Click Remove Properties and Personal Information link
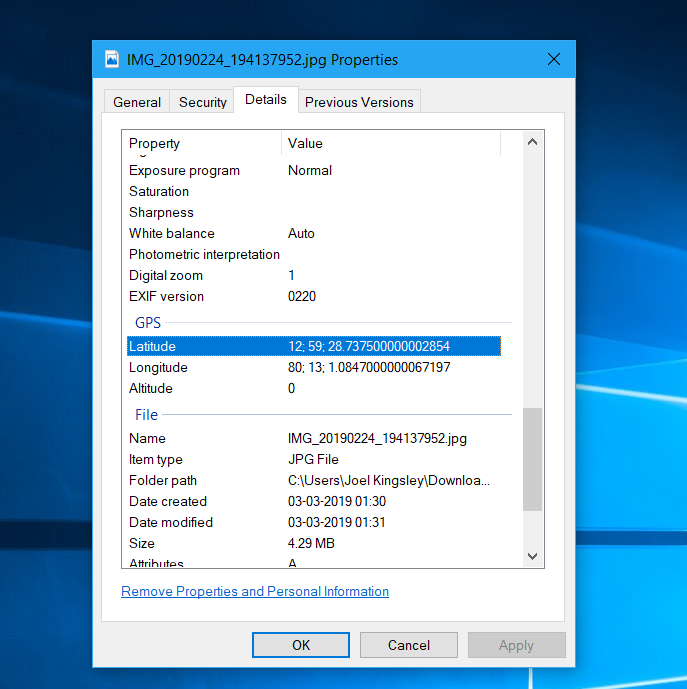The height and width of the screenshot is (689, 687). point(255,591)
